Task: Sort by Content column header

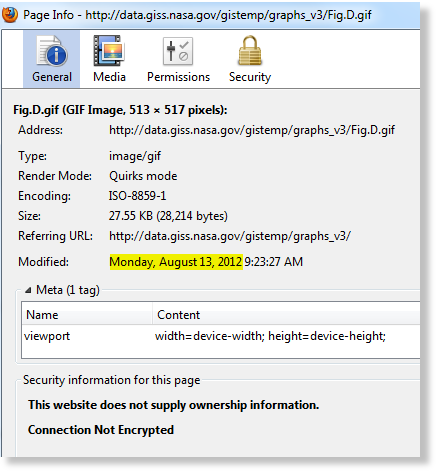Action: click(286, 315)
